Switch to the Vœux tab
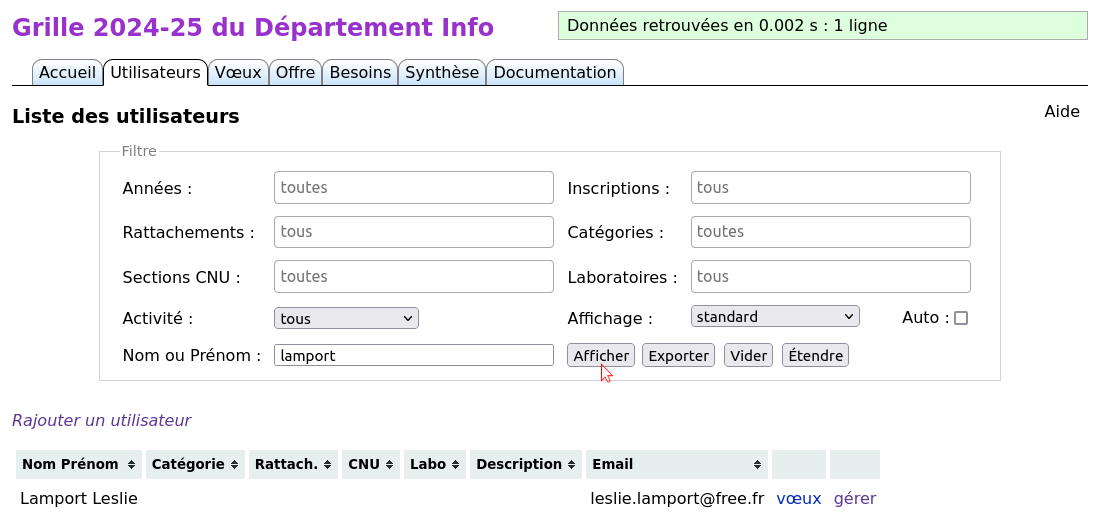The width and height of the screenshot is (1100, 522). [x=239, y=72]
